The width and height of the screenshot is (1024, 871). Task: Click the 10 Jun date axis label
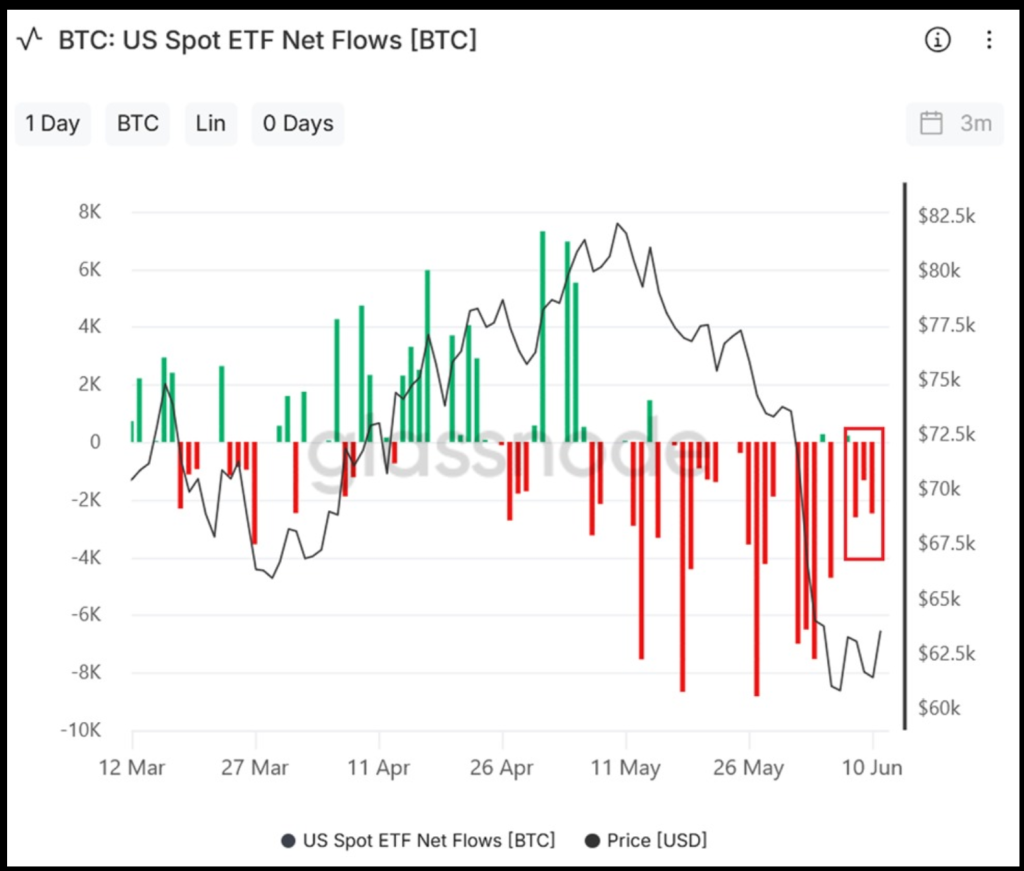coord(872,767)
